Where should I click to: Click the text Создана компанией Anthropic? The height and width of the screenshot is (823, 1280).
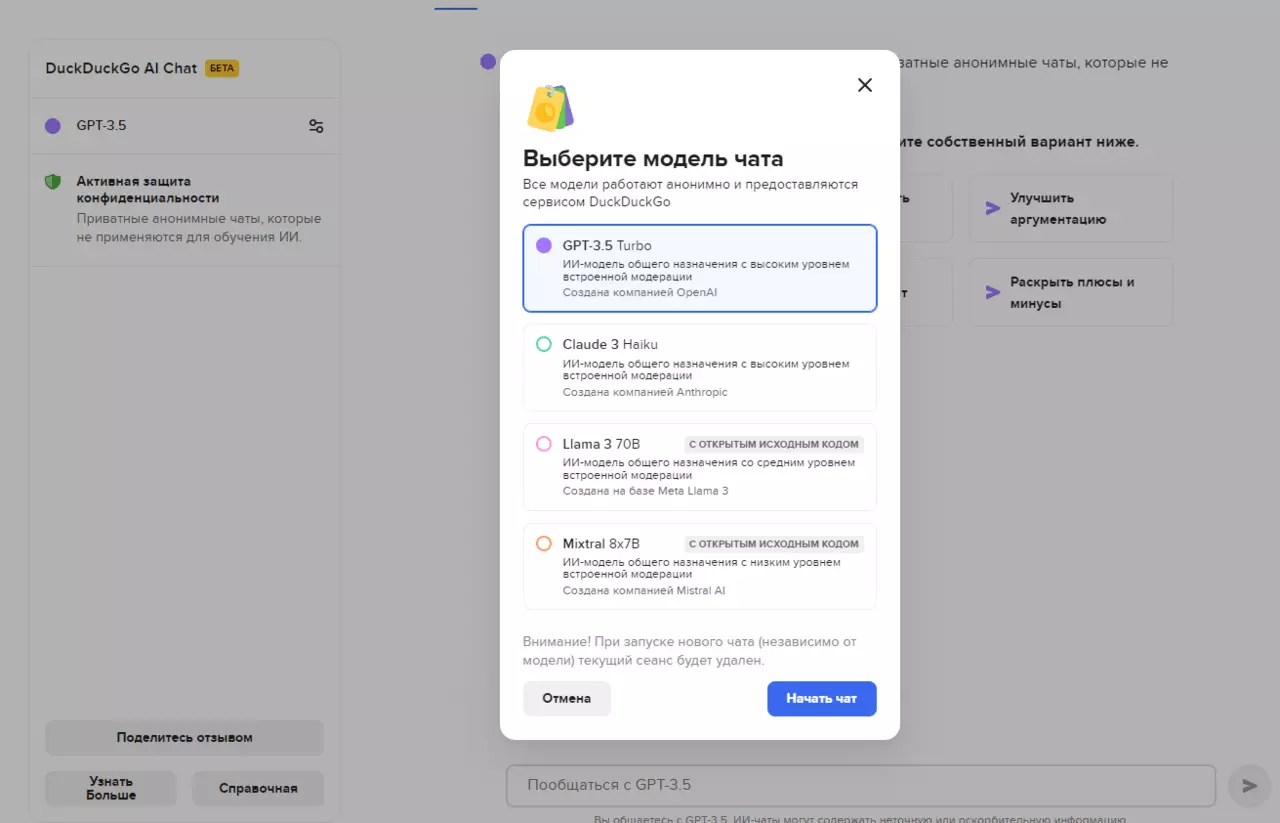(x=645, y=393)
